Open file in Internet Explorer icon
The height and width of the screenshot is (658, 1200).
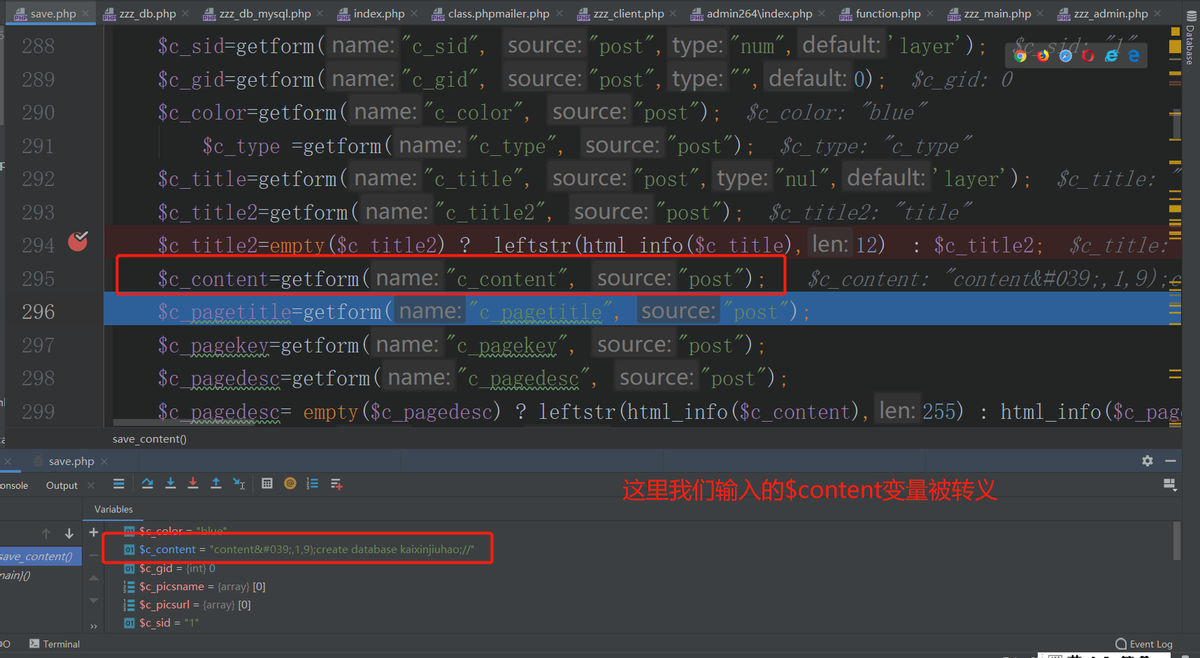[x=1112, y=56]
